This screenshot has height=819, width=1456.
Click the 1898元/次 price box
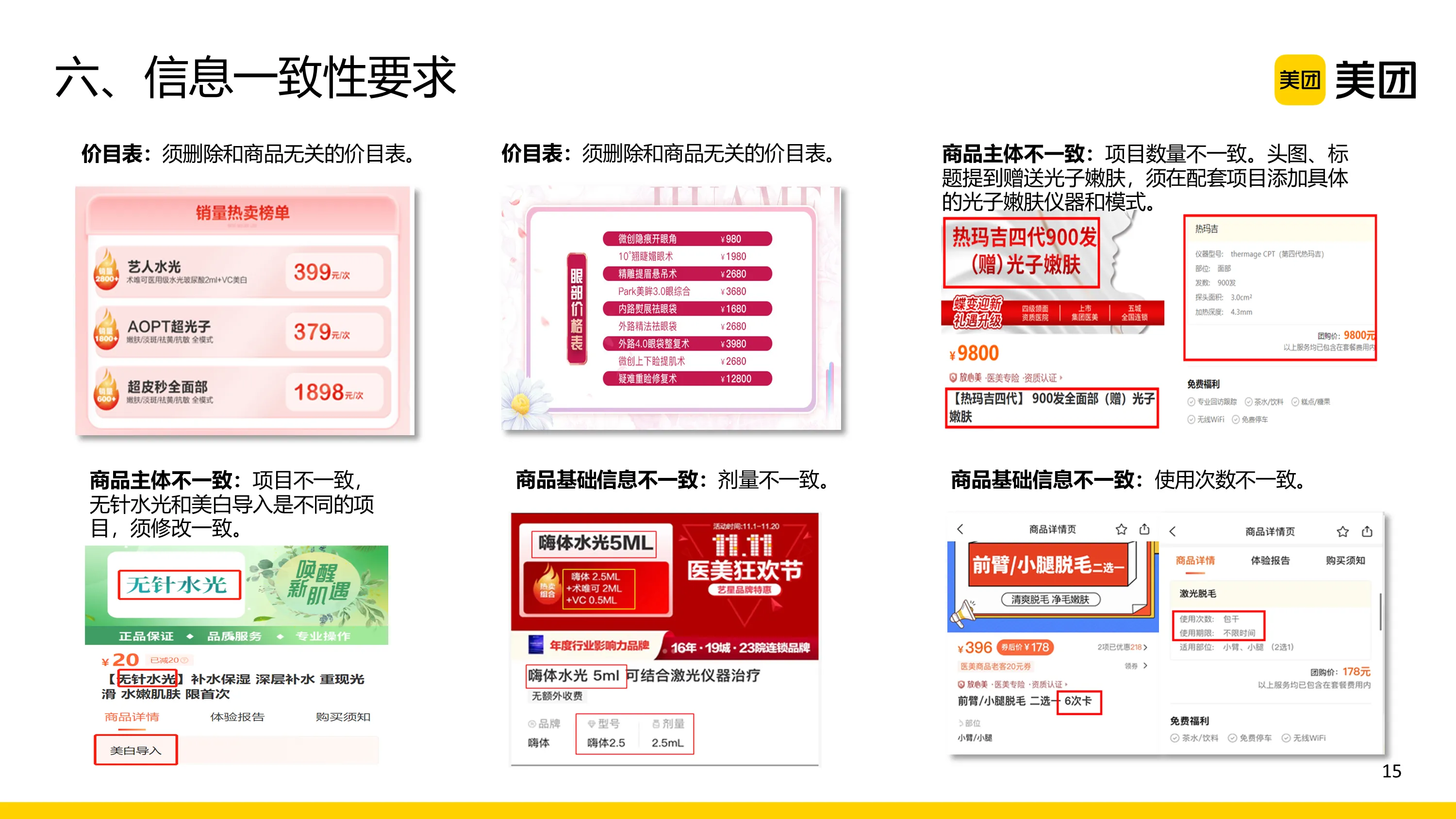[334, 392]
